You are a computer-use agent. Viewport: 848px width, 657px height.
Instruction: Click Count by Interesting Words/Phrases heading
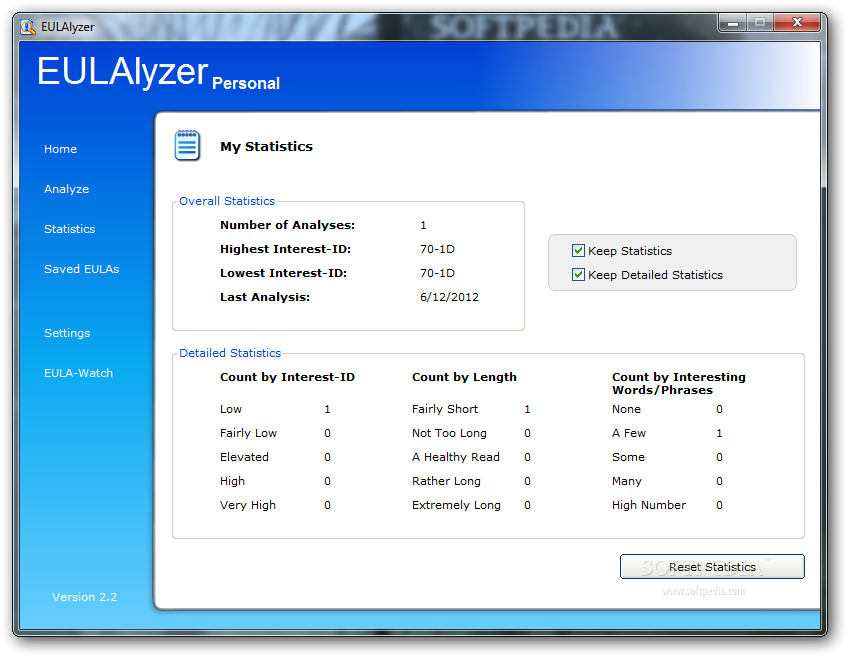pyautogui.click(x=679, y=383)
